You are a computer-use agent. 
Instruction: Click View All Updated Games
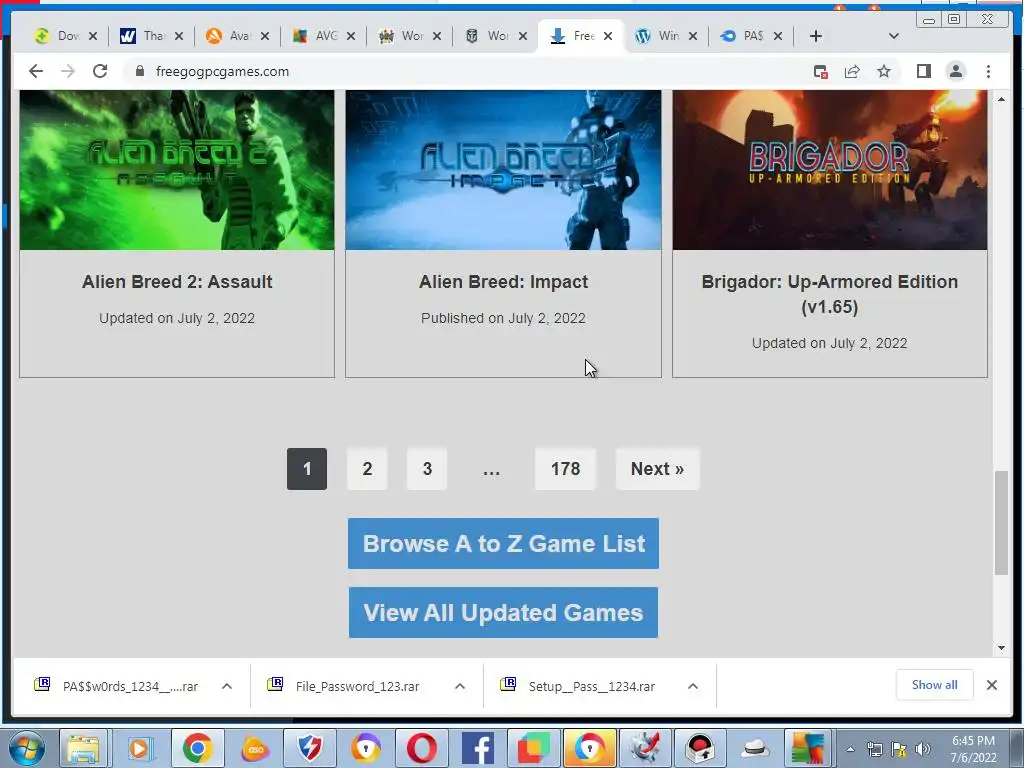coord(504,613)
